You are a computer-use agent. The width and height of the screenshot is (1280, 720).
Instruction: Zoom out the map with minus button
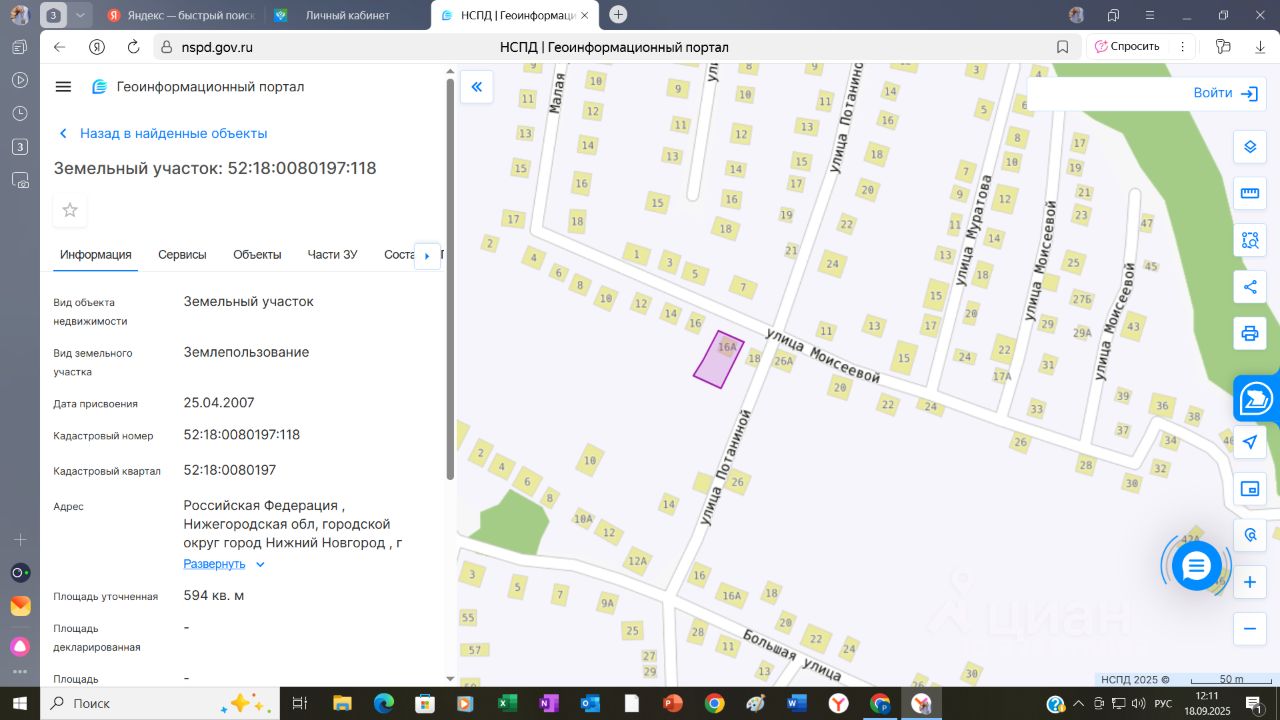click(x=1249, y=629)
